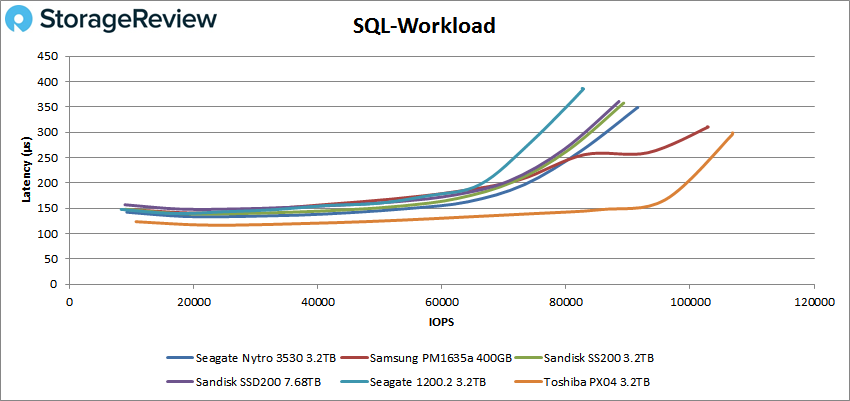Click the 450 y-axis tick label

pos(48,56)
